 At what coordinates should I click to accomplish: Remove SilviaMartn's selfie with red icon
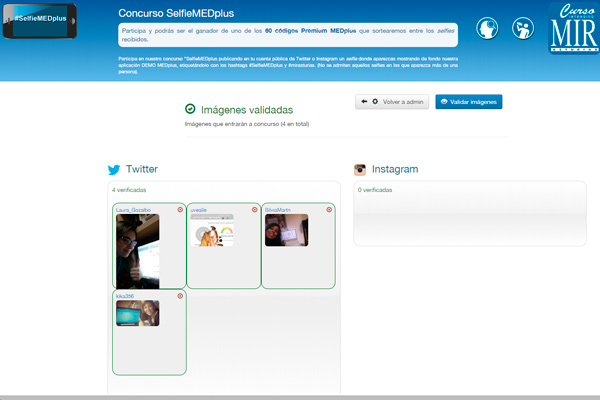pos(328,210)
